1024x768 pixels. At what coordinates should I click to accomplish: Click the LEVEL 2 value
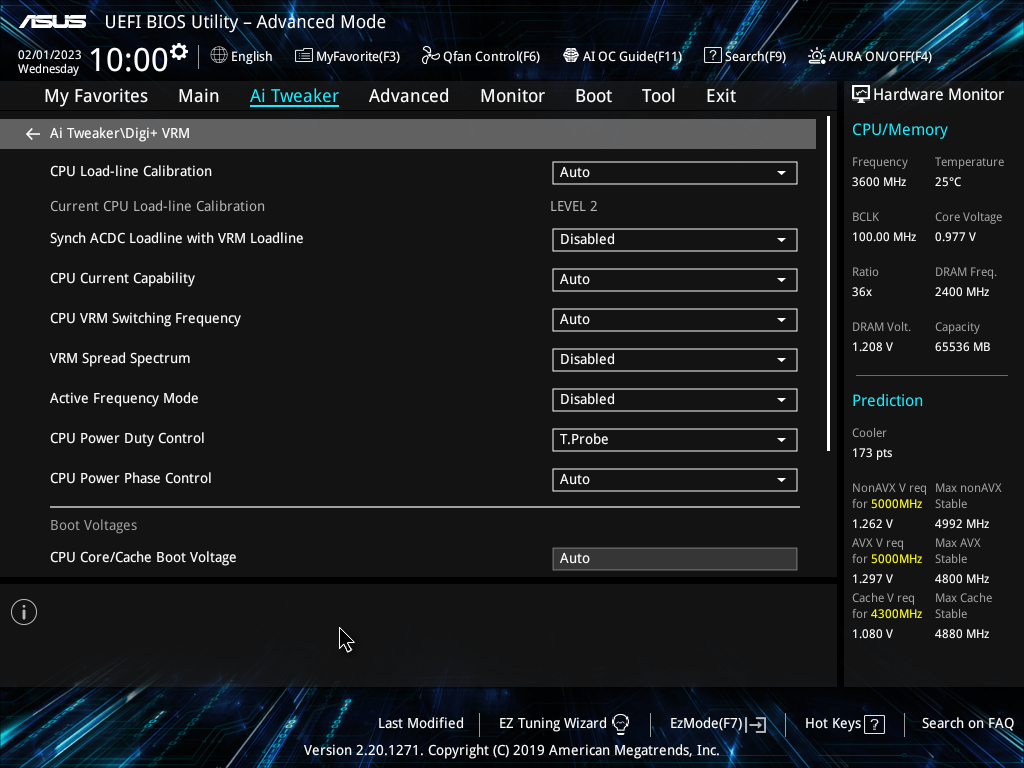coord(573,206)
